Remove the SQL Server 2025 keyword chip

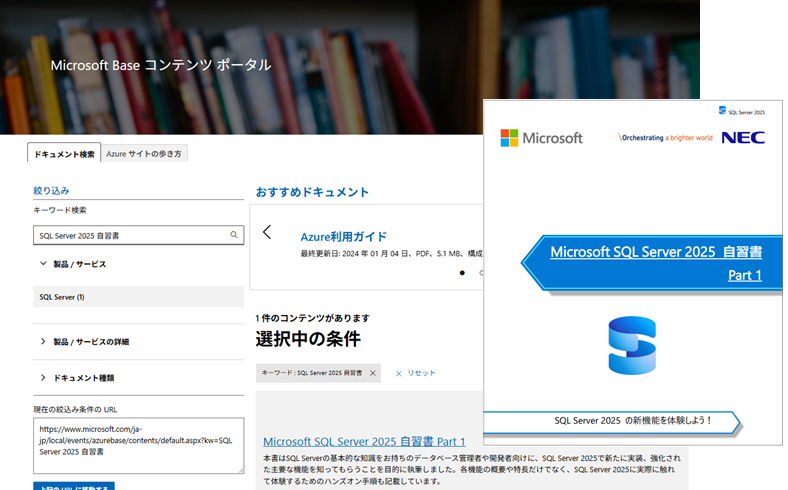point(373,373)
